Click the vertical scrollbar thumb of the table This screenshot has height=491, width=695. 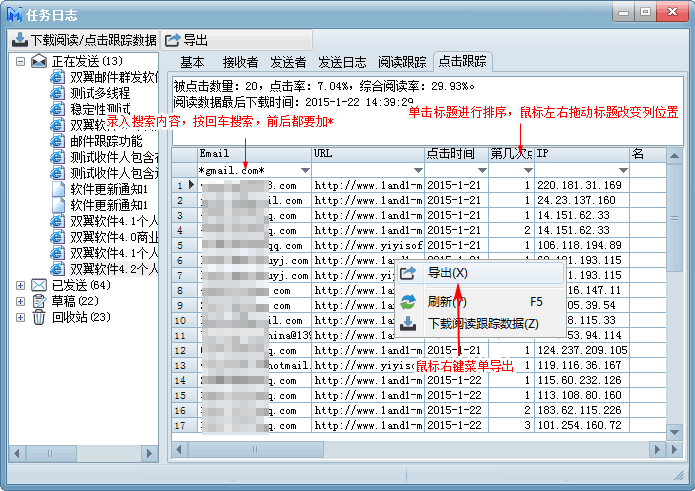[674, 218]
